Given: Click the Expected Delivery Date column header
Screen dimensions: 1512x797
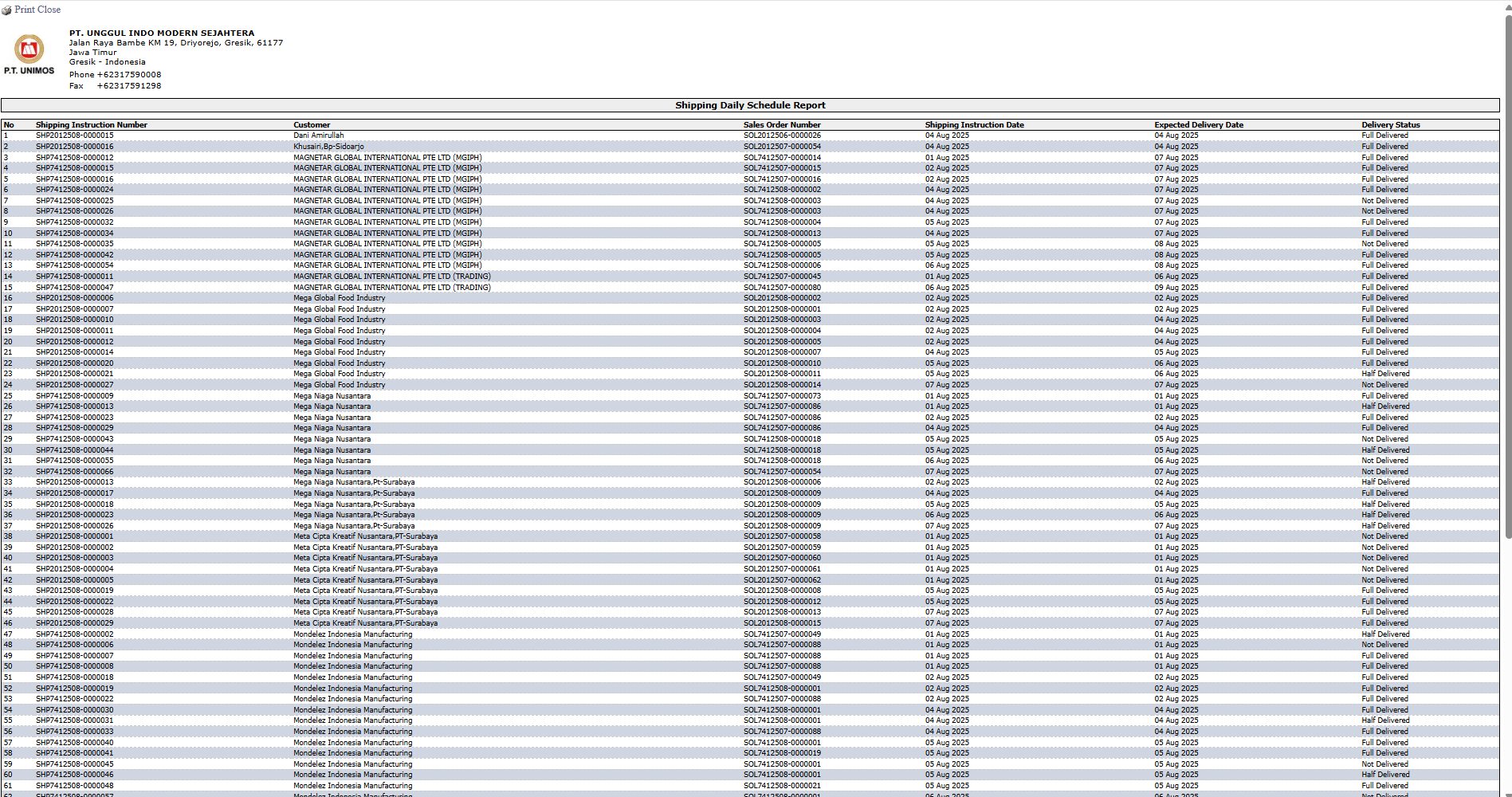Looking at the screenshot, I should tap(1198, 125).
